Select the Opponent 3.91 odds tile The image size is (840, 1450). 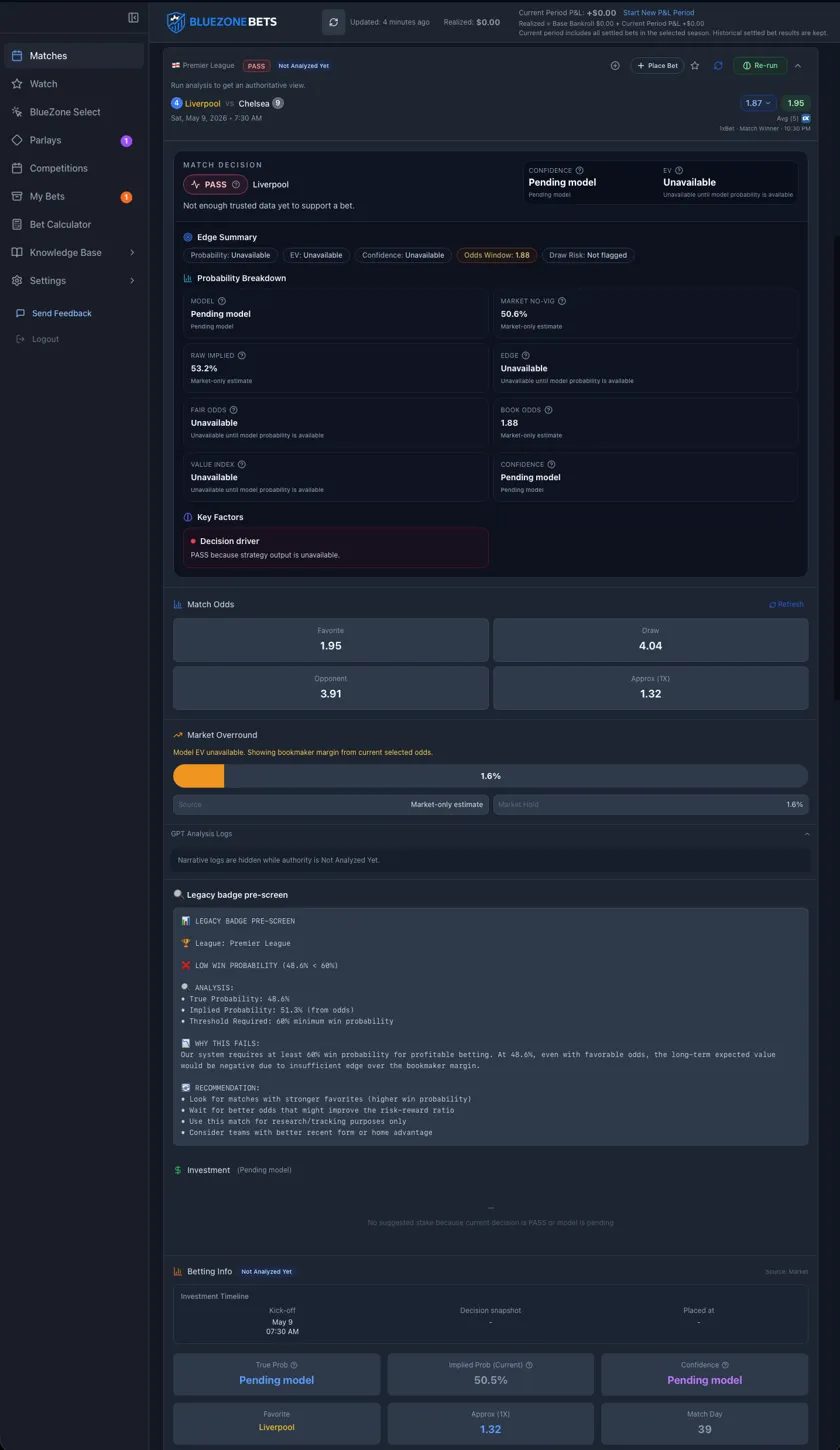[x=331, y=688]
